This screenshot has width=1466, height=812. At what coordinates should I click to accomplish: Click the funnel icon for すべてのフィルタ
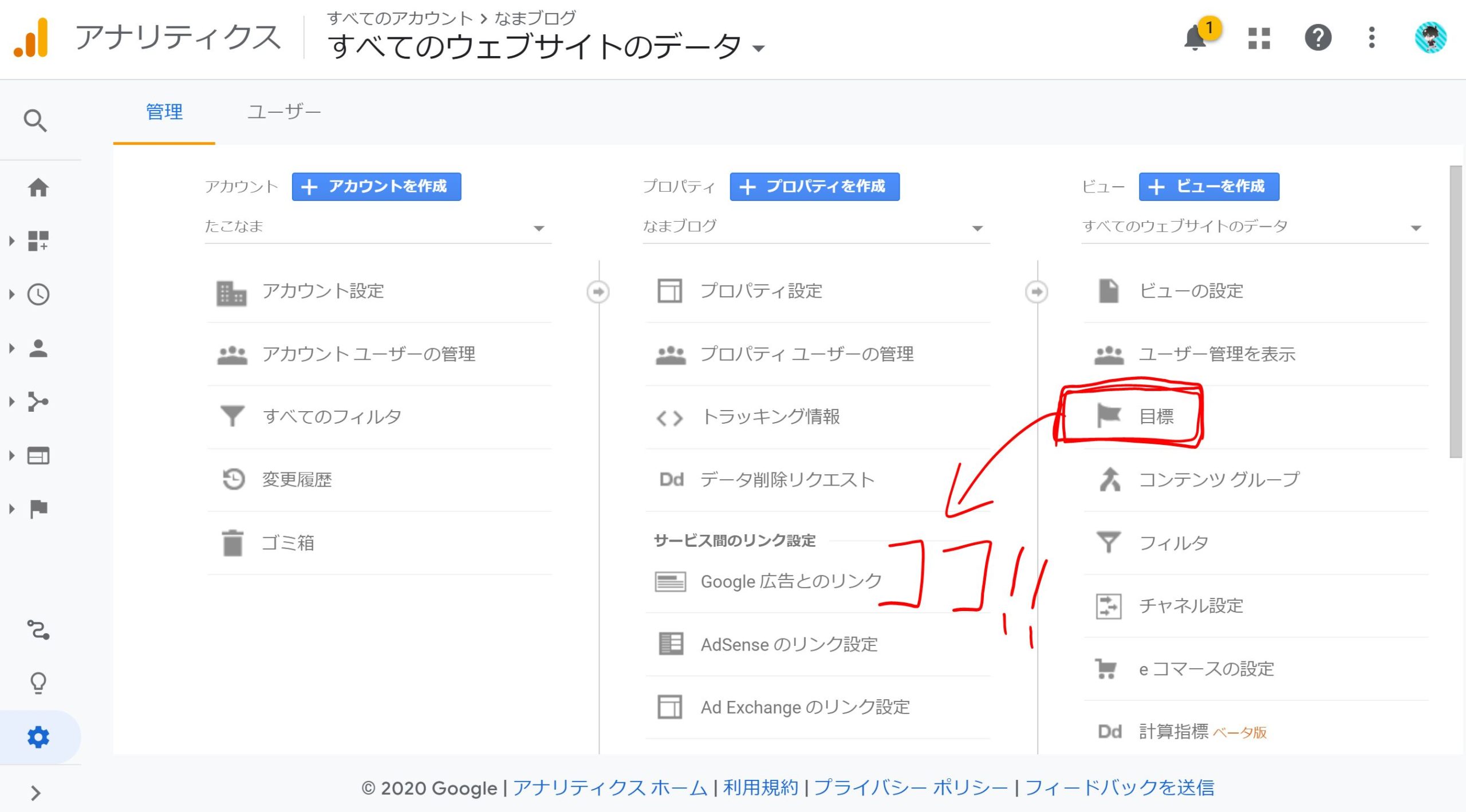pyautogui.click(x=232, y=416)
